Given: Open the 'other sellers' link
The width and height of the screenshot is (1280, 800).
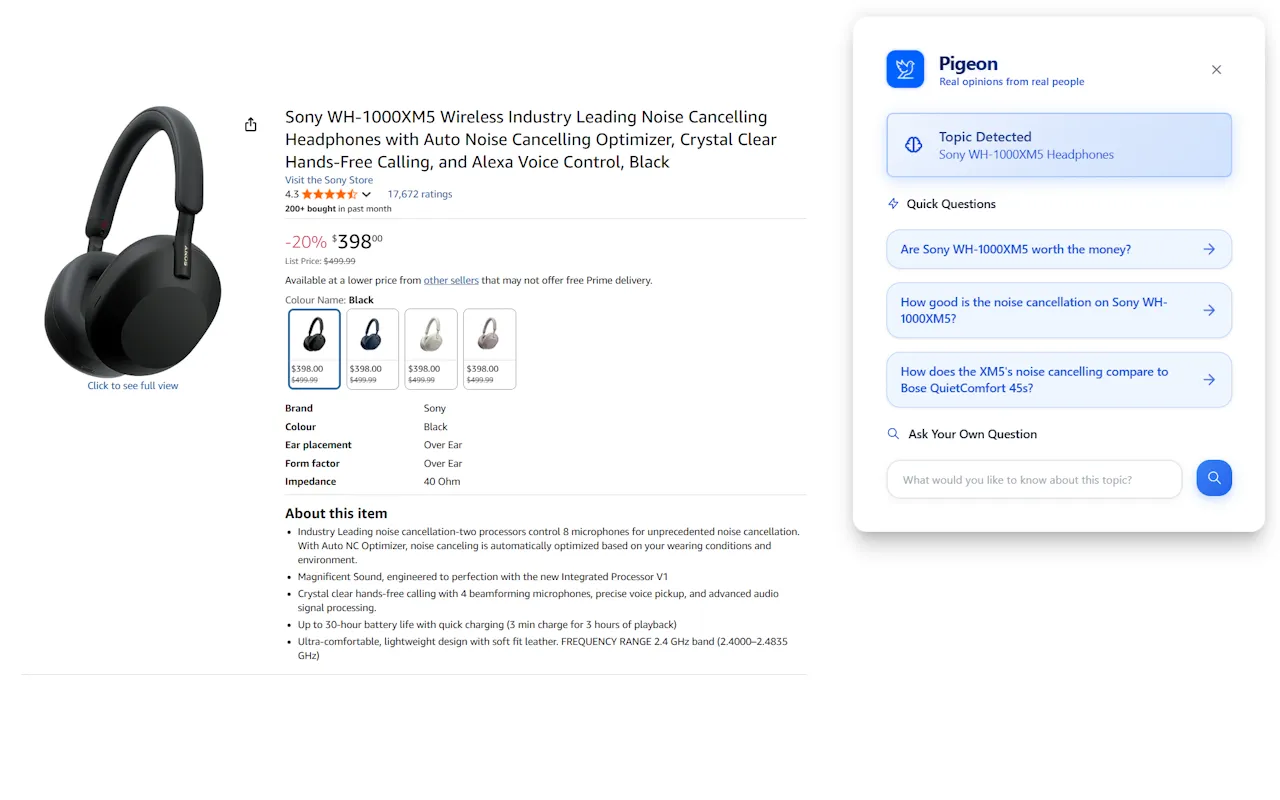Looking at the screenshot, I should 451,280.
